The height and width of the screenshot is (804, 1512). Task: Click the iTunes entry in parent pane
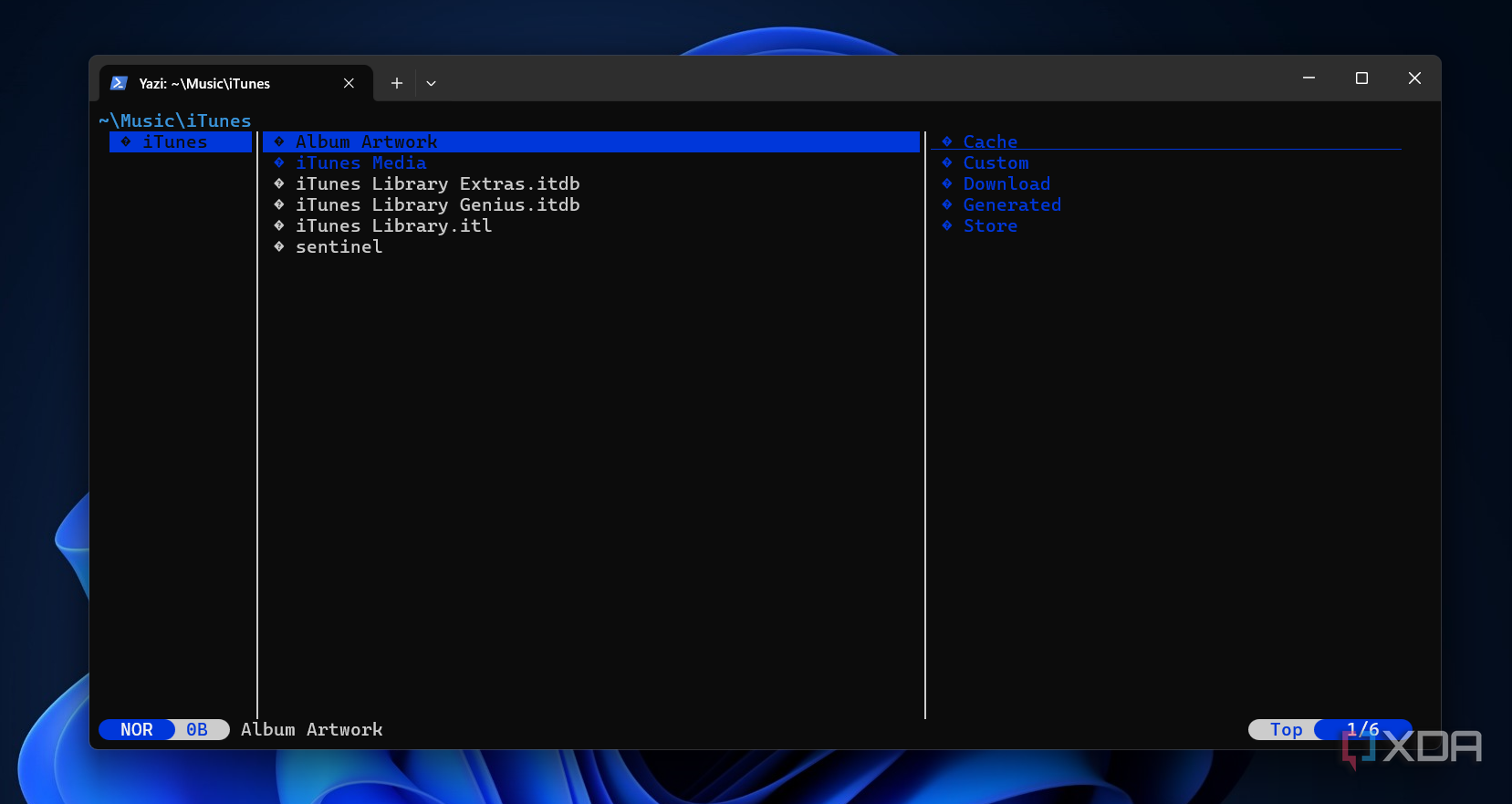(181, 141)
